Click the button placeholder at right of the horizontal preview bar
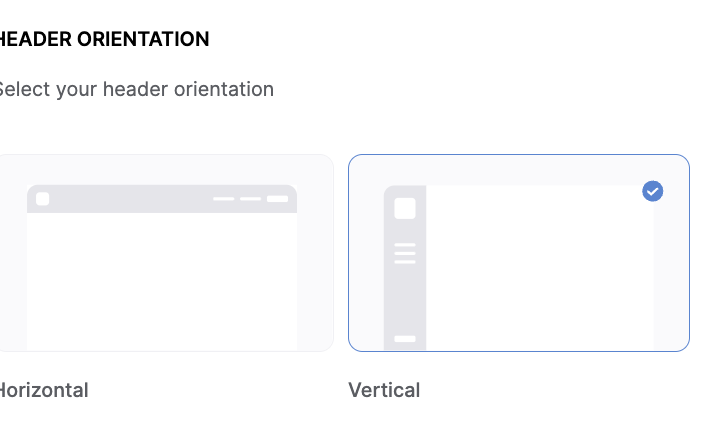This screenshot has width=717, height=433. (278, 199)
